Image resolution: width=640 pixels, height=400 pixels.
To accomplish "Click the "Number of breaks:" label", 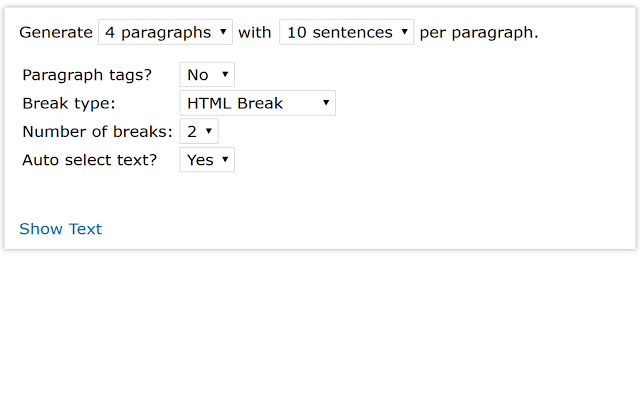I will click(97, 131).
